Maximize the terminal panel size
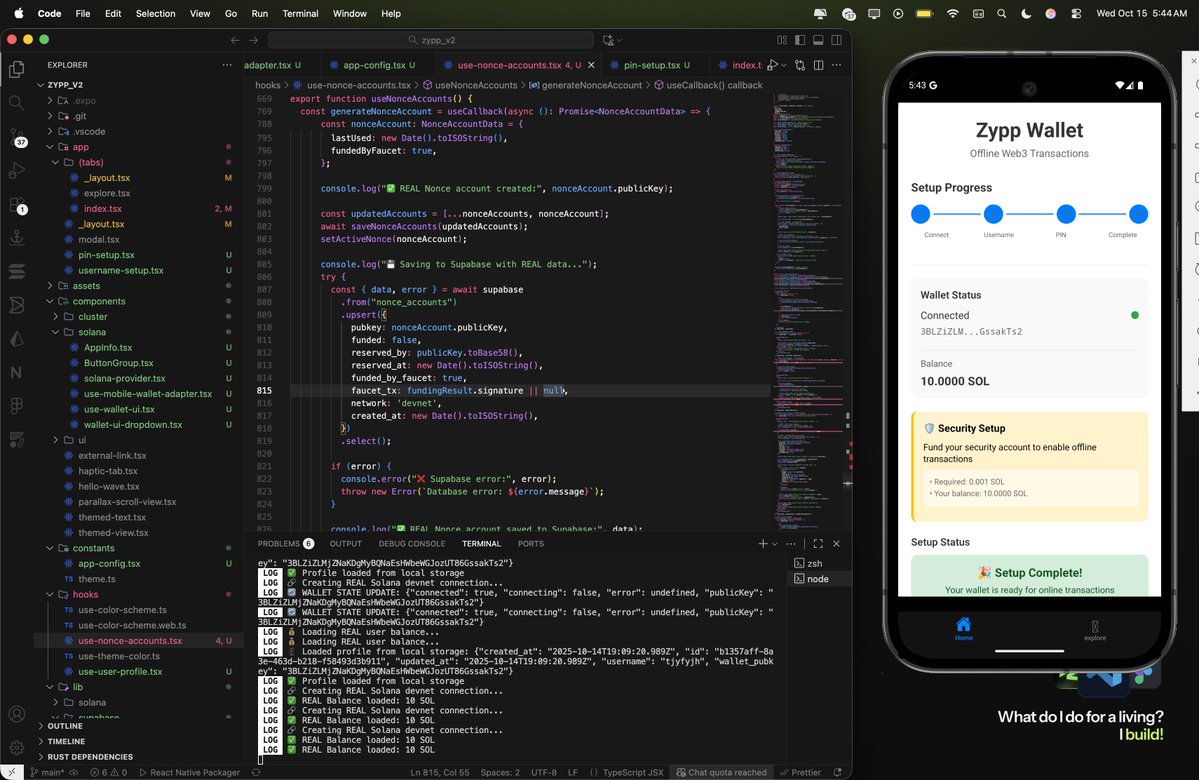Viewport: 1199px width, 780px height. tap(818, 544)
